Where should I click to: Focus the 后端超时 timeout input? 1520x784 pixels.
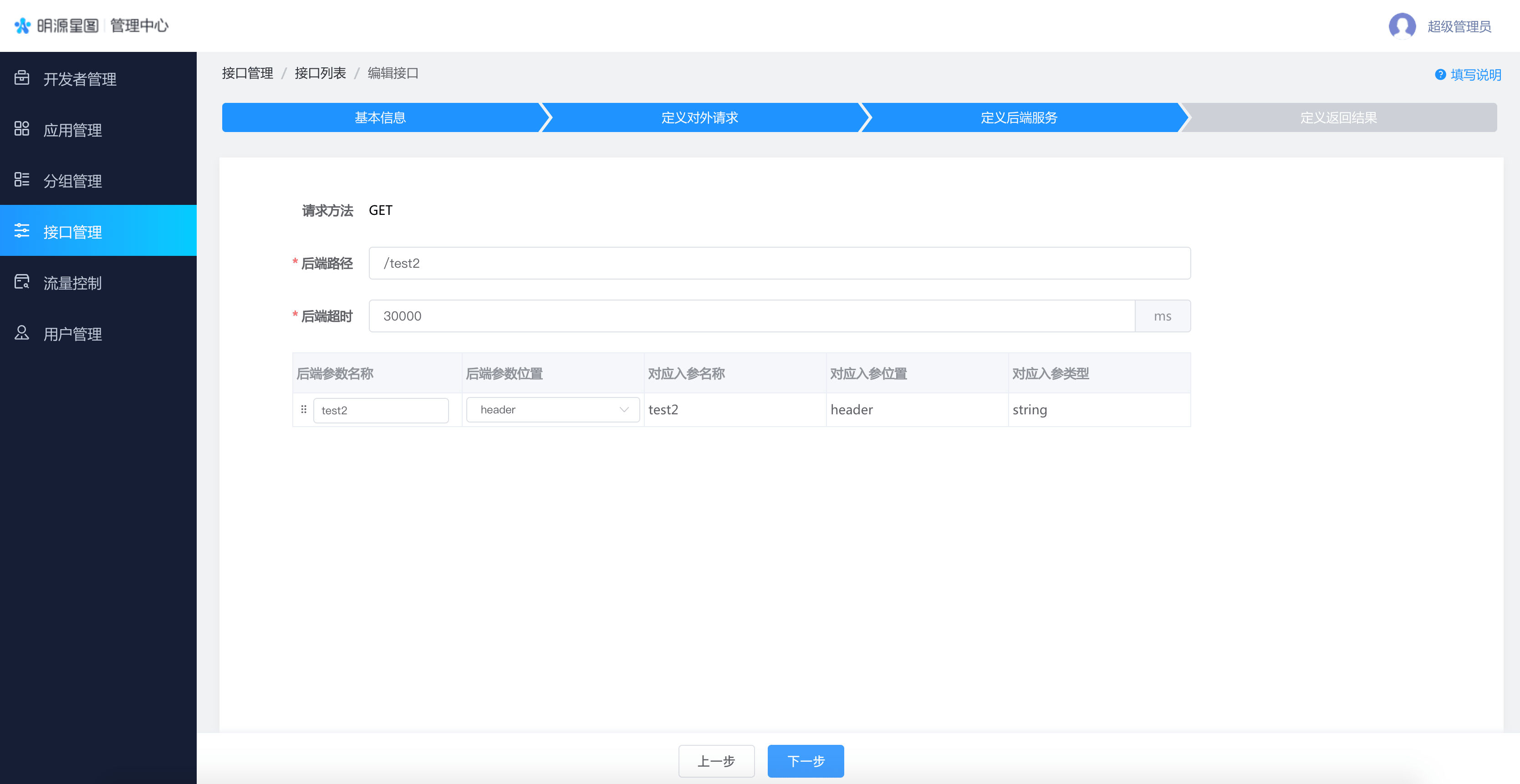coord(751,316)
